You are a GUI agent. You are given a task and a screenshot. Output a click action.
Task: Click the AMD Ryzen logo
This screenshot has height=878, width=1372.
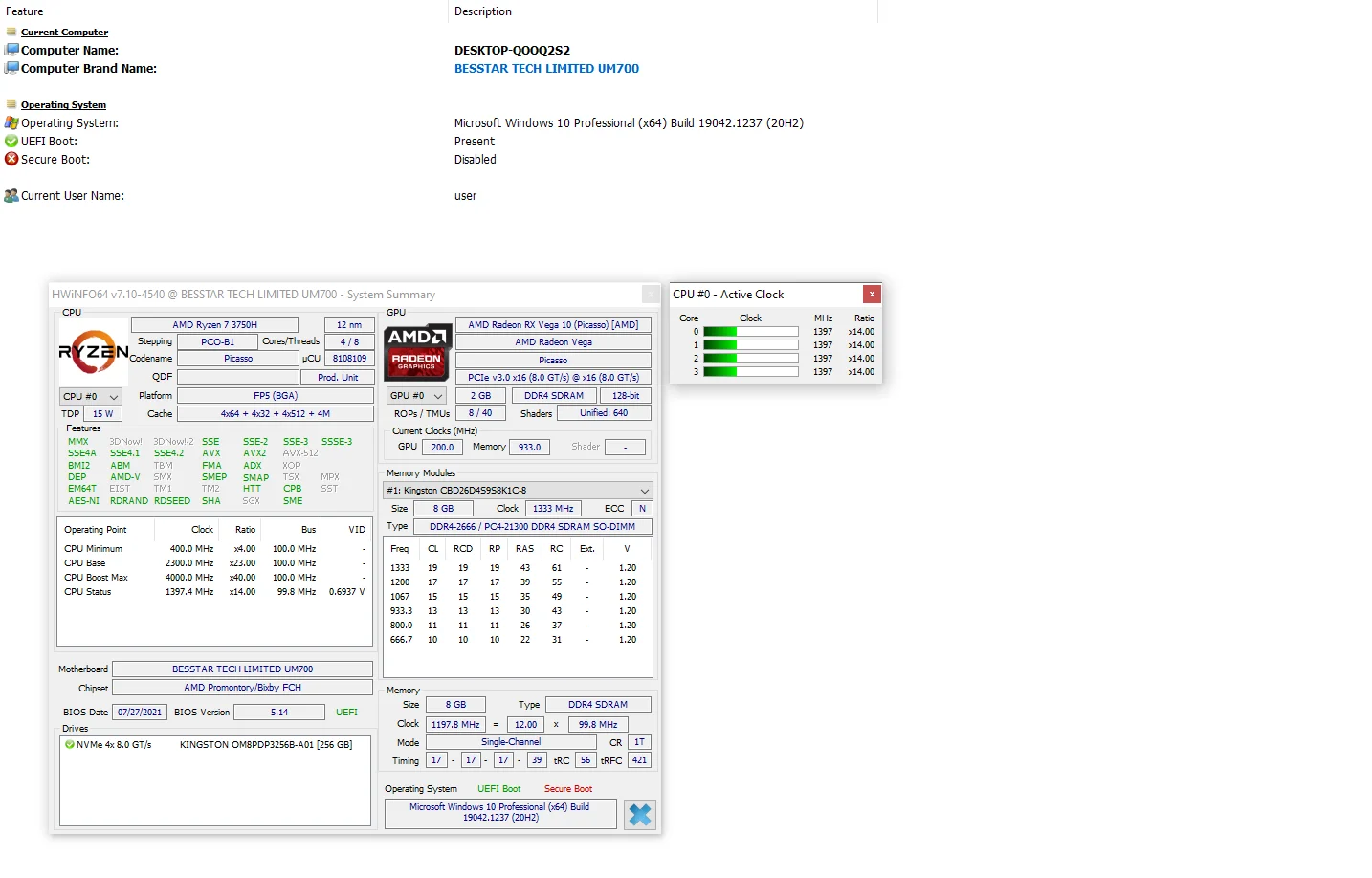[x=94, y=352]
